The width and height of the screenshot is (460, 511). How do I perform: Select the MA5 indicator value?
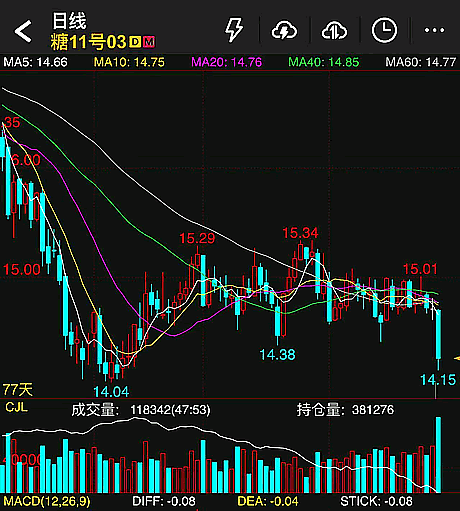[x=35, y=62]
